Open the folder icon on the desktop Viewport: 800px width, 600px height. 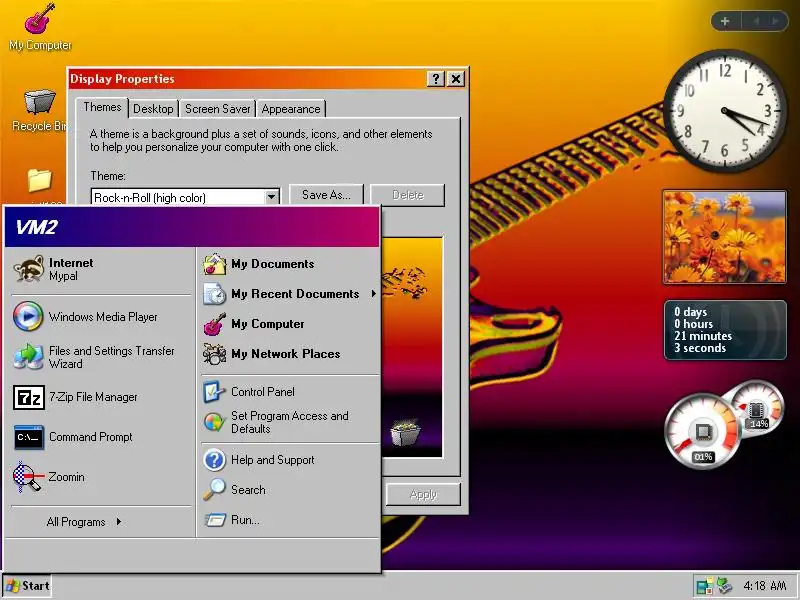coord(40,181)
